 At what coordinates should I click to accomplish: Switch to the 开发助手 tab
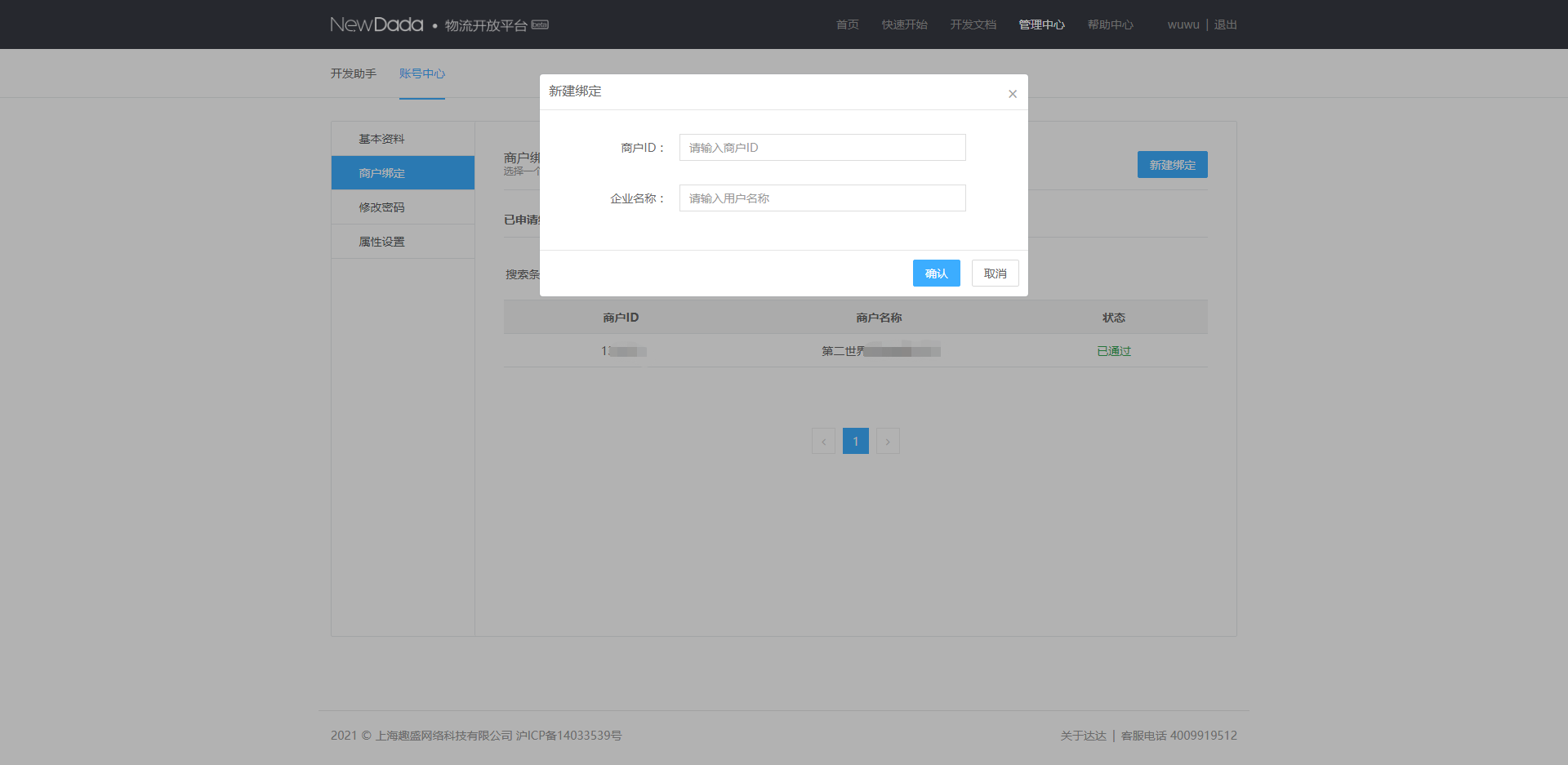tap(353, 73)
